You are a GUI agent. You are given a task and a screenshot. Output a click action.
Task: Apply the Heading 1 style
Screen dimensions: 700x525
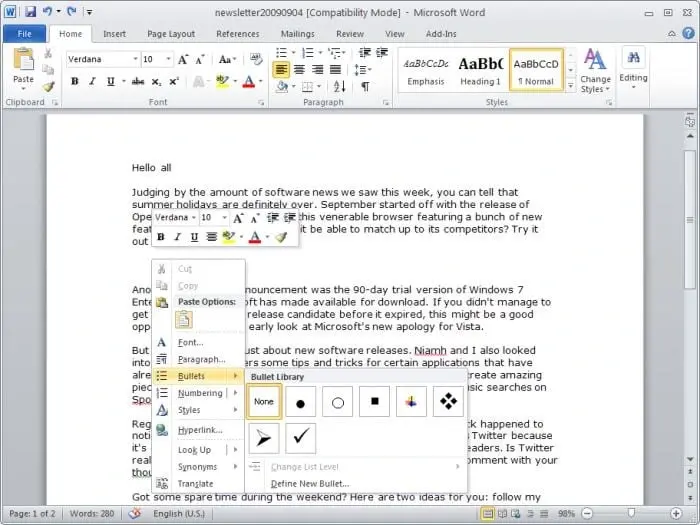480,68
